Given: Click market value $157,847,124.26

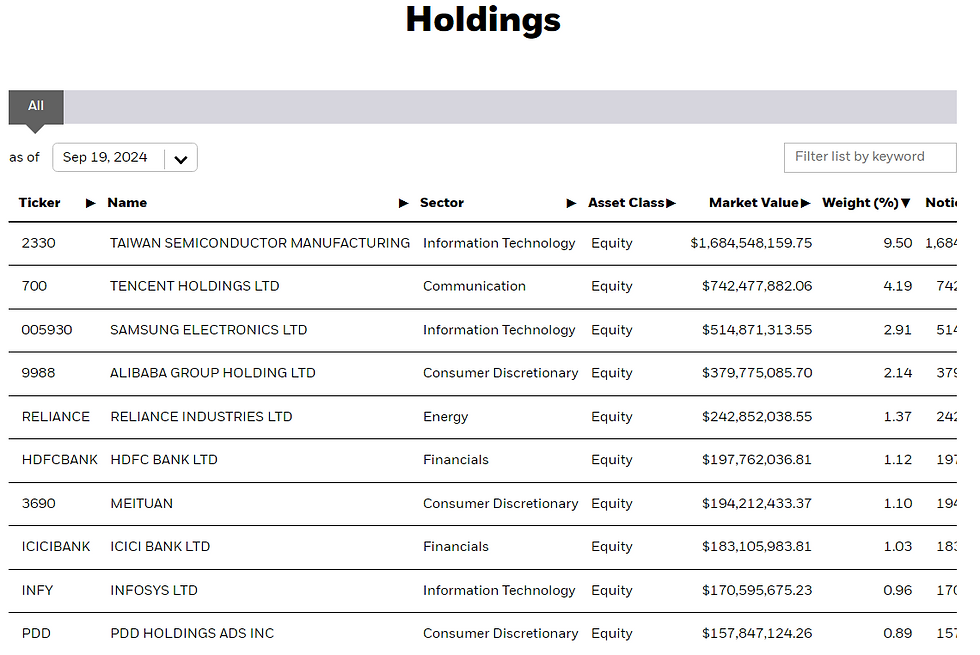Looking at the screenshot, I should click(x=757, y=634).
